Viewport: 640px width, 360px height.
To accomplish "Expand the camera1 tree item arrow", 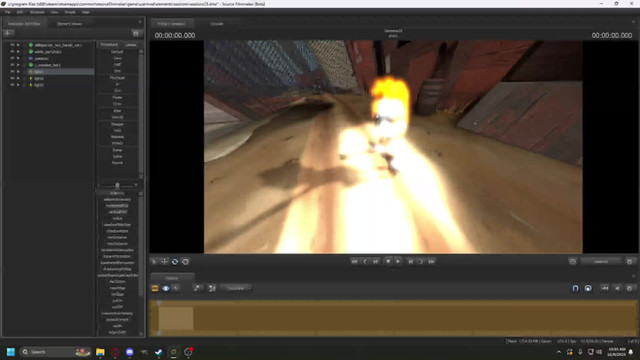I will pyautogui.click(x=18, y=58).
